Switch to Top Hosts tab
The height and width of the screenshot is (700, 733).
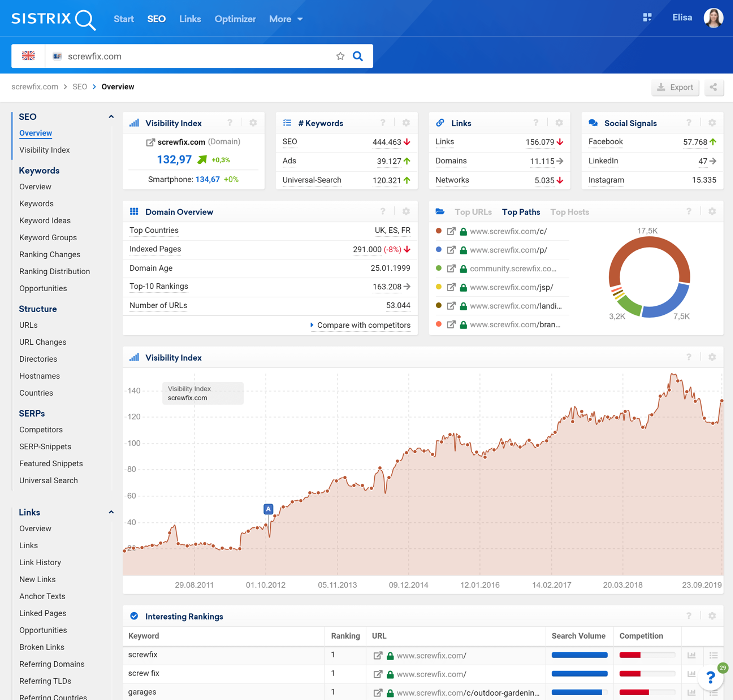(x=569, y=212)
